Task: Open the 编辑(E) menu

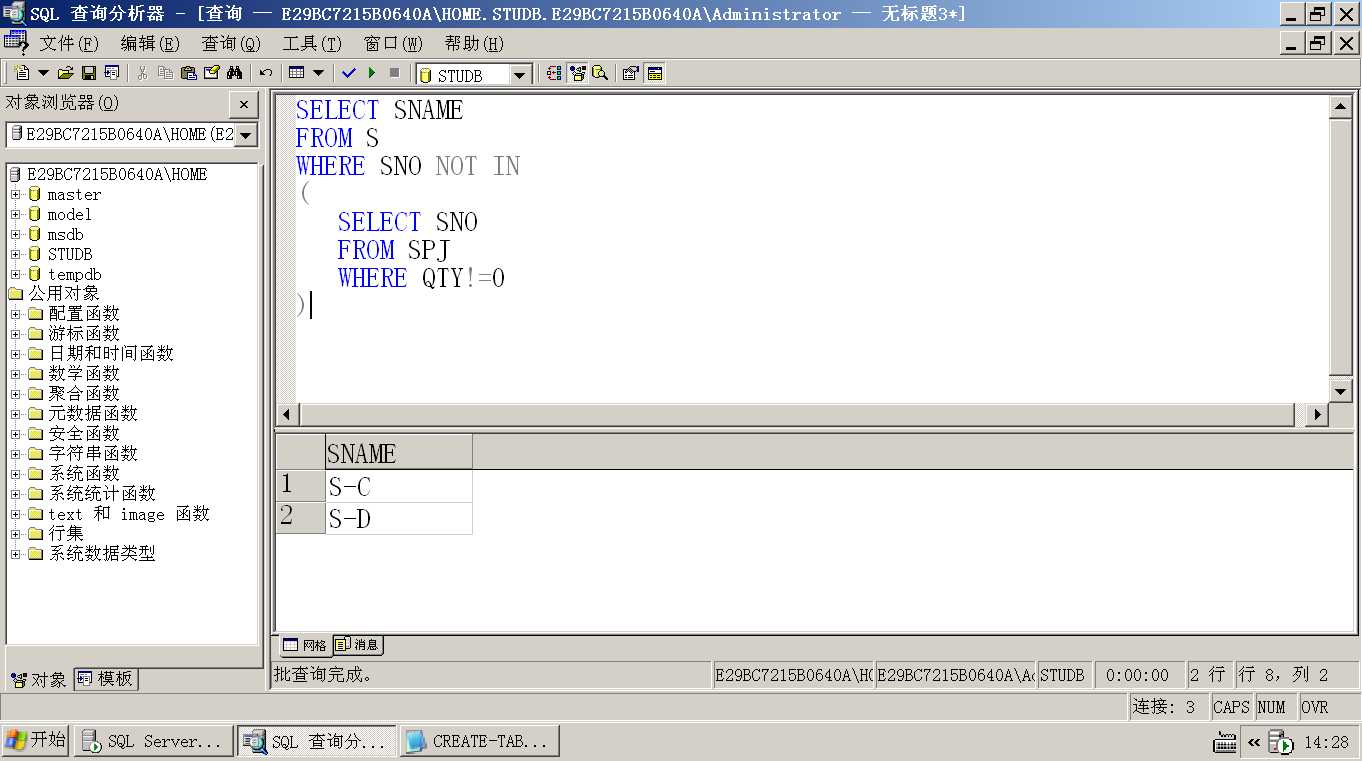Action: coord(150,43)
